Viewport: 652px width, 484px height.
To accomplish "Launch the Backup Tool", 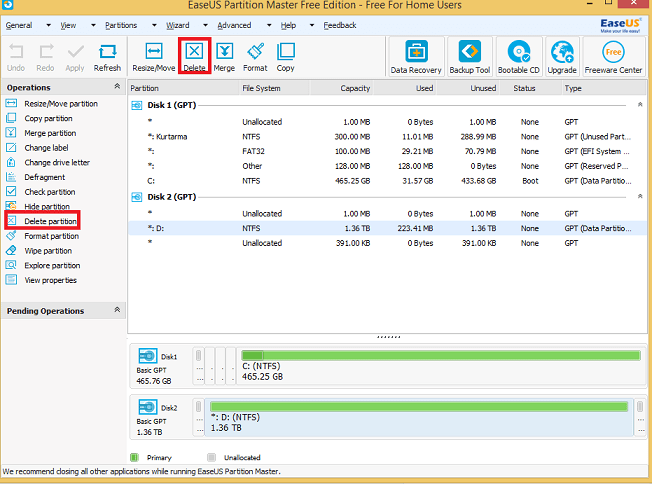I will (x=470, y=57).
